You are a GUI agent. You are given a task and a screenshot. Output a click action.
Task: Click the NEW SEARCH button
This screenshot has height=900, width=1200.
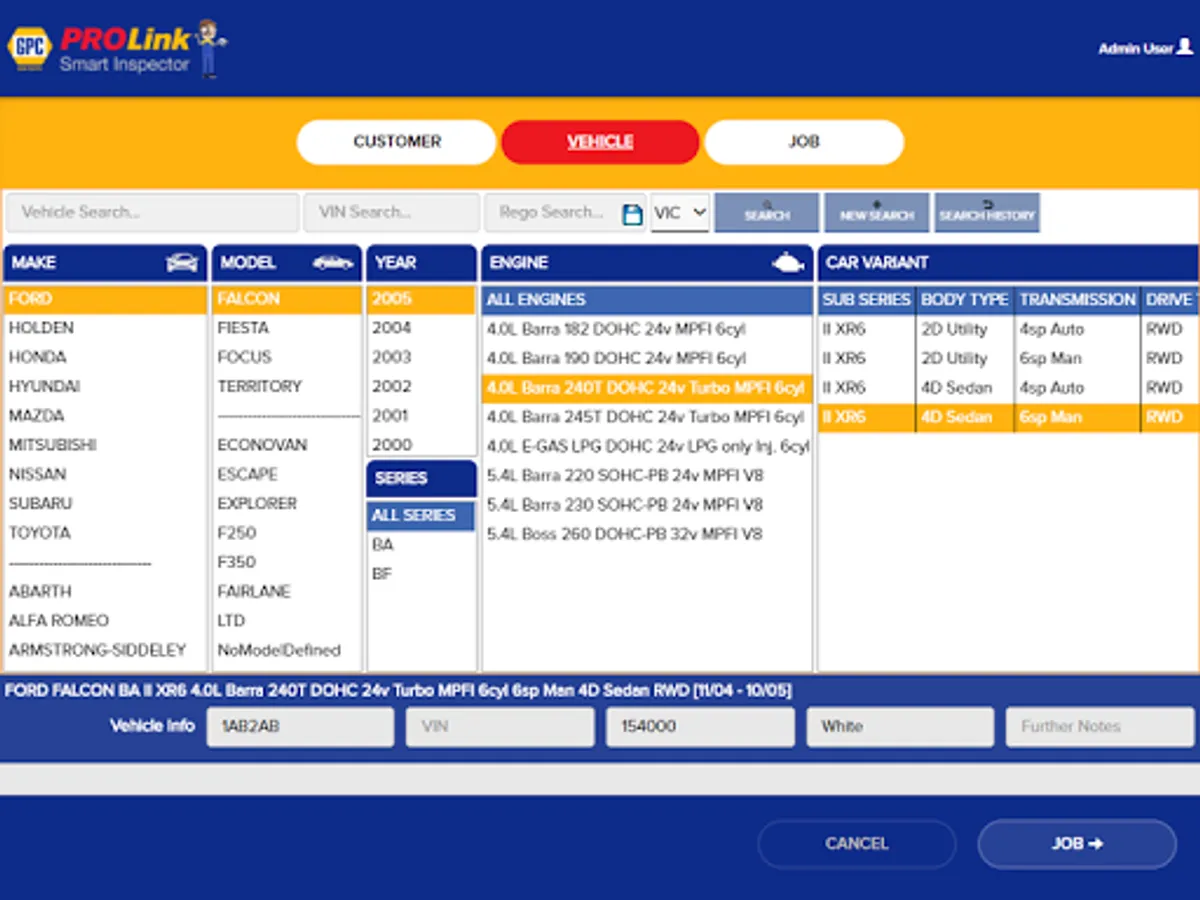pos(877,213)
